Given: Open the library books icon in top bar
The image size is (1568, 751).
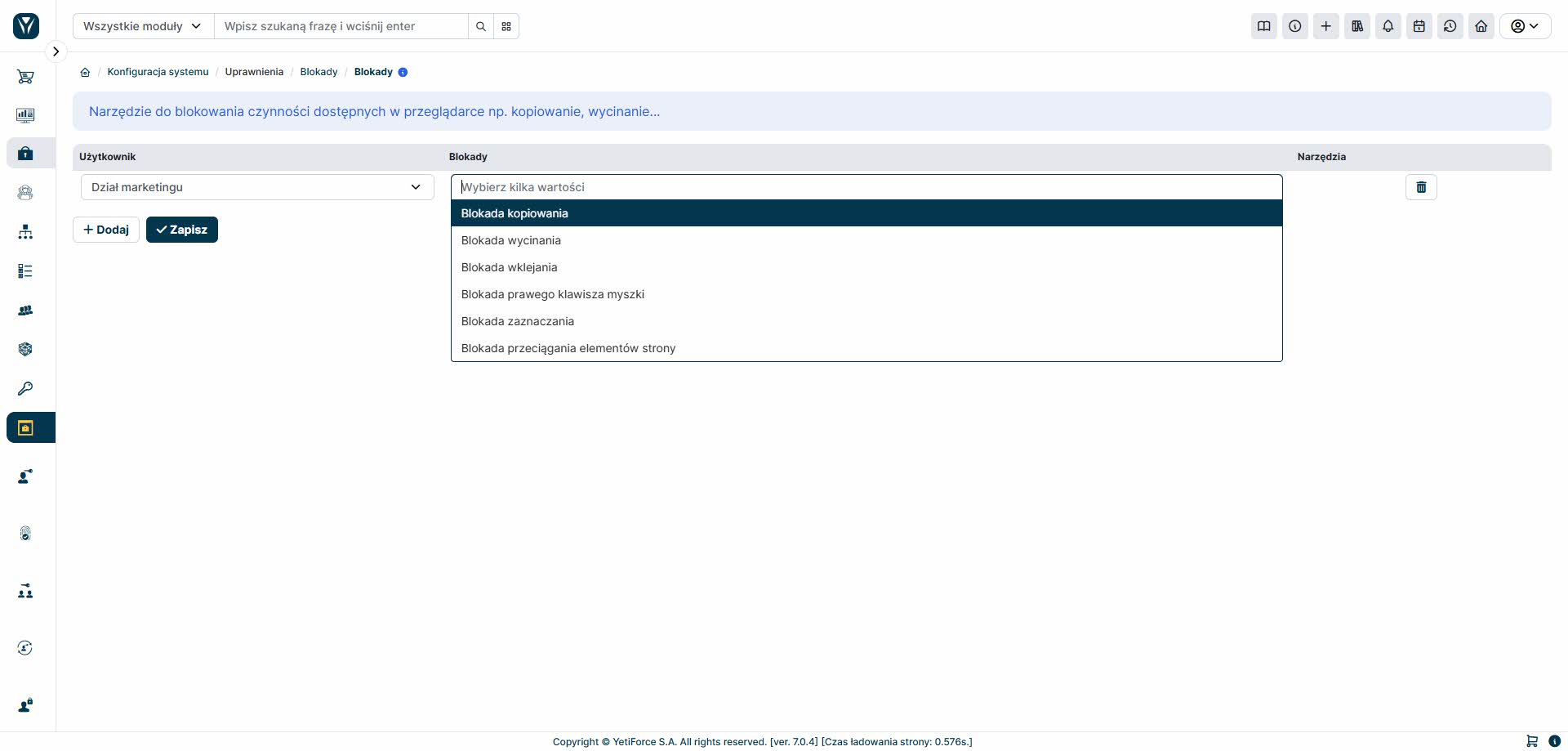Looking at the screenshot, I should click(1357, 26).
